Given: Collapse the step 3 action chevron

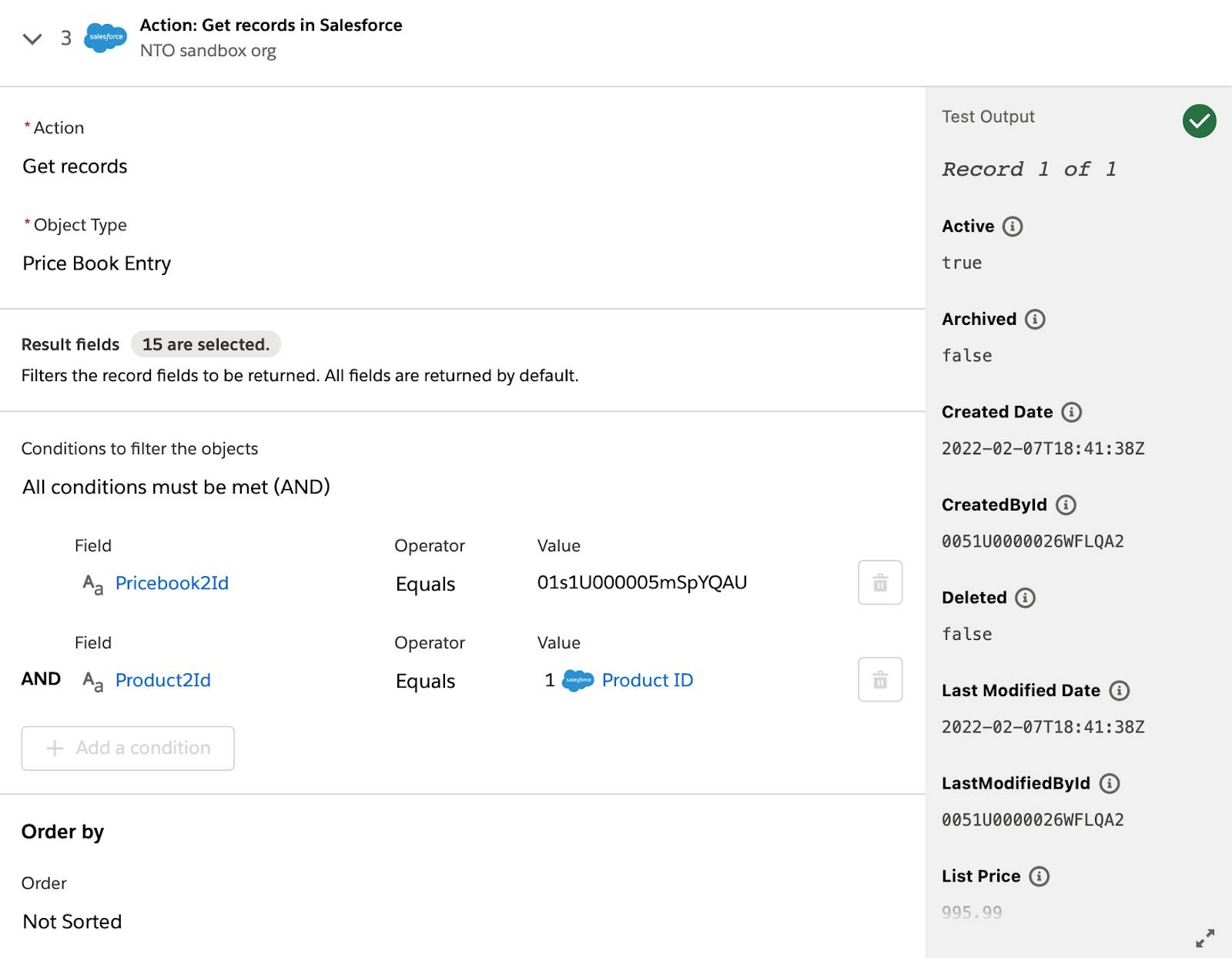Looking at the screenshot, I should pos(32,39).
